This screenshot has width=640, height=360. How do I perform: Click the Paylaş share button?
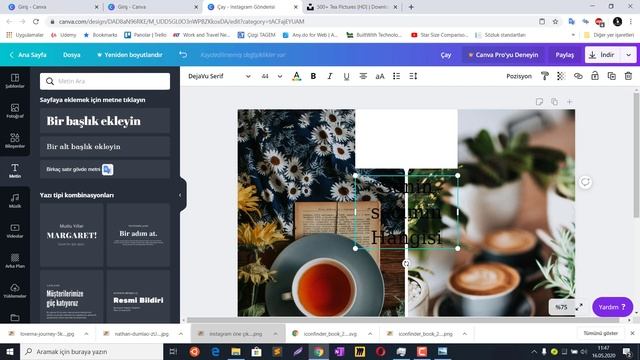564,55
